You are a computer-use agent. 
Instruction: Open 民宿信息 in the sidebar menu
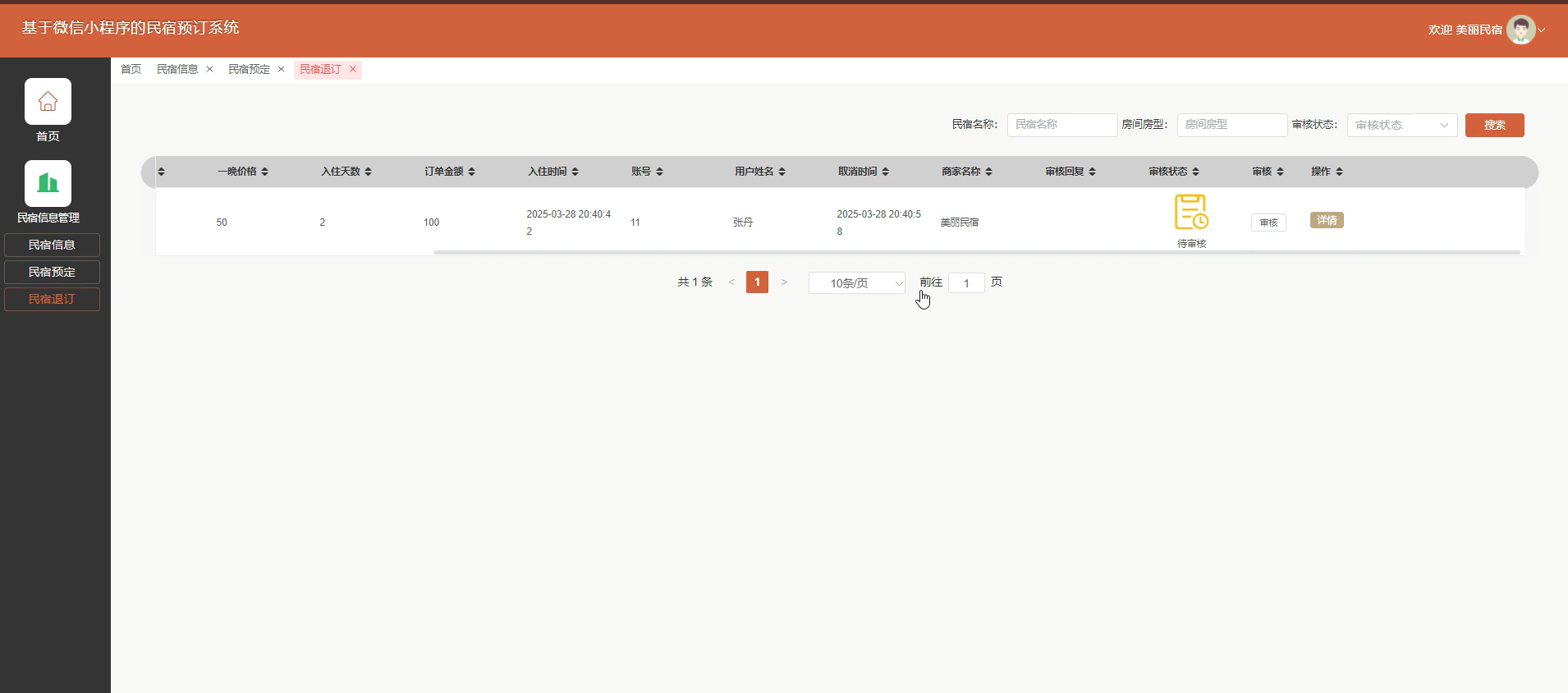pos(52,245)
